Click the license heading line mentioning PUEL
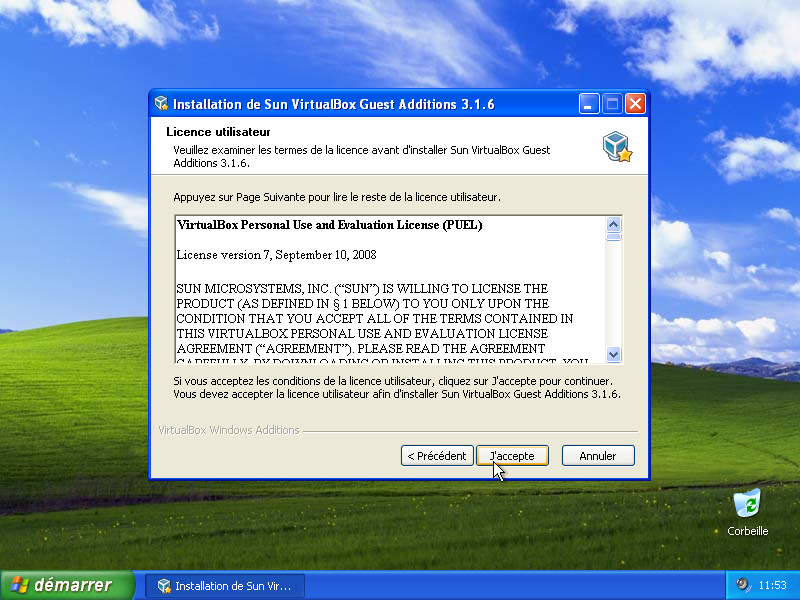800x600 pixels. pyautogui.click(x=329, y=226)
